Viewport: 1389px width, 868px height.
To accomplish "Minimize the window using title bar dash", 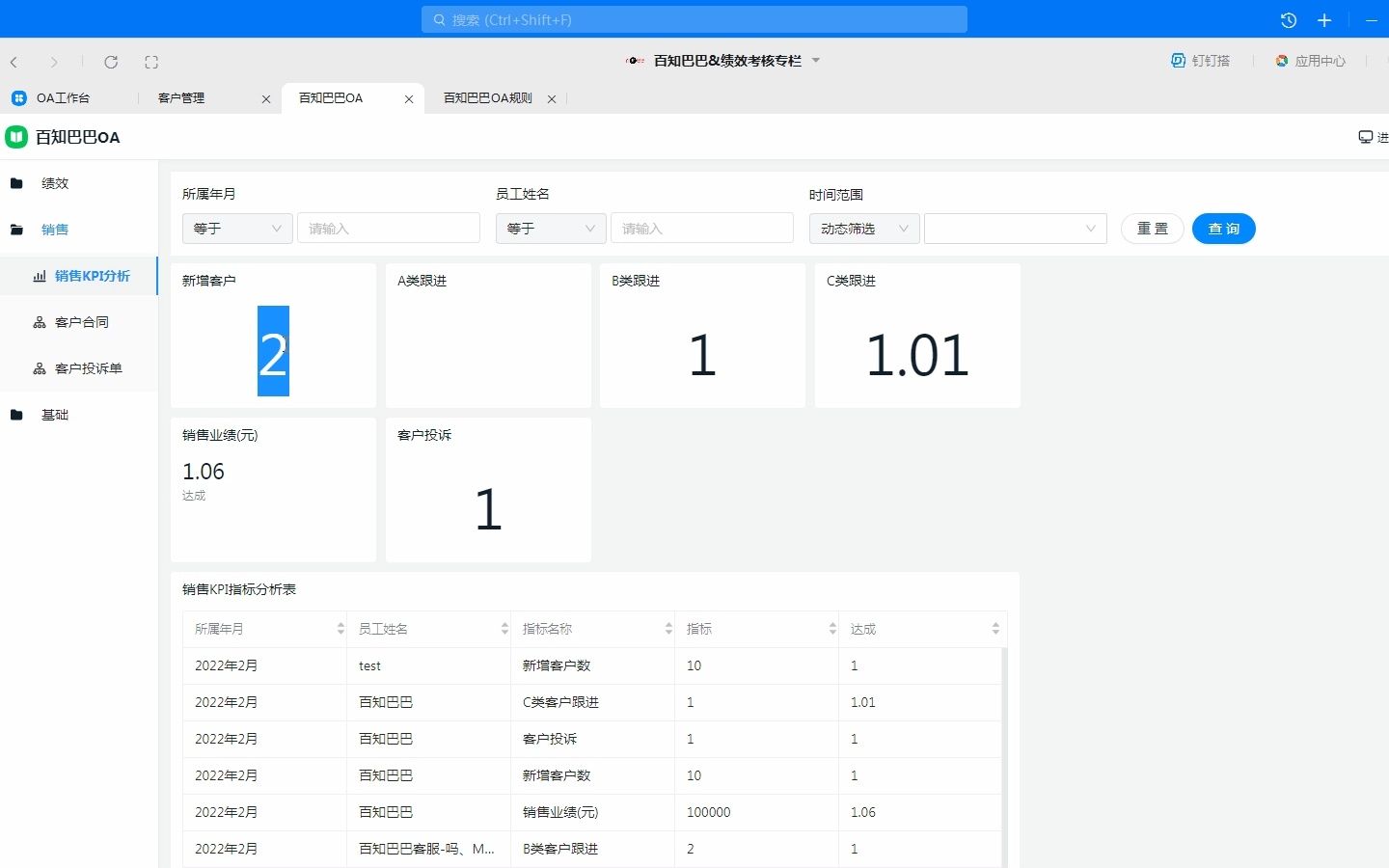I will 1372,20.
